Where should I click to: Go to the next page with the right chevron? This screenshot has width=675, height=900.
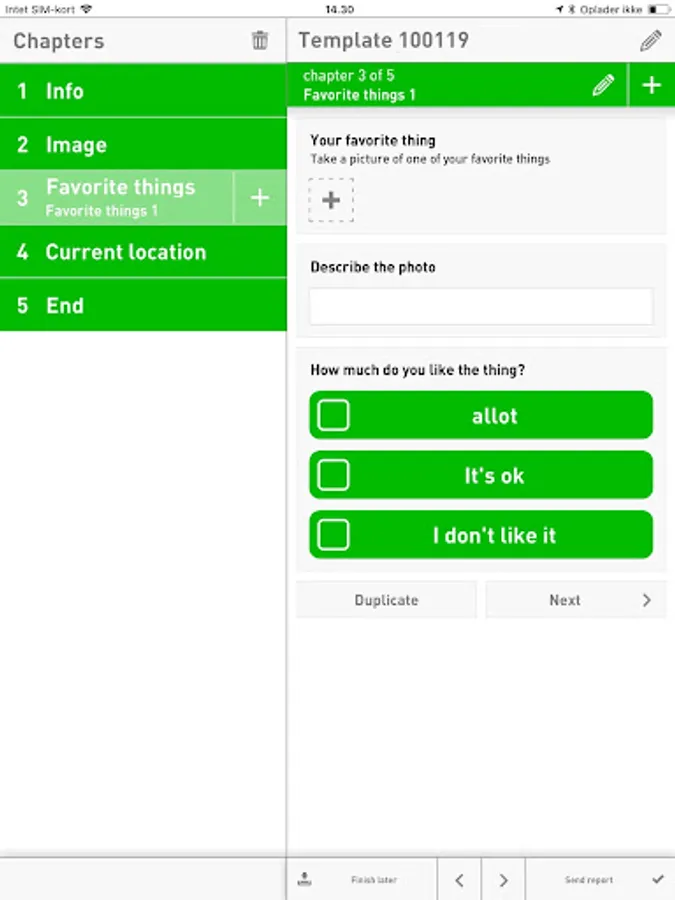[x=503, y=880]
